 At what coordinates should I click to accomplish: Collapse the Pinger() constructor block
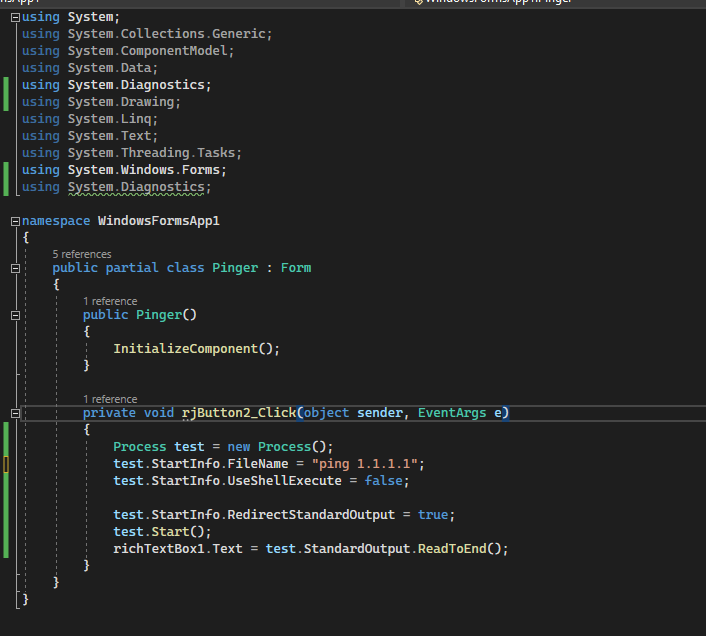click(15, 315)
